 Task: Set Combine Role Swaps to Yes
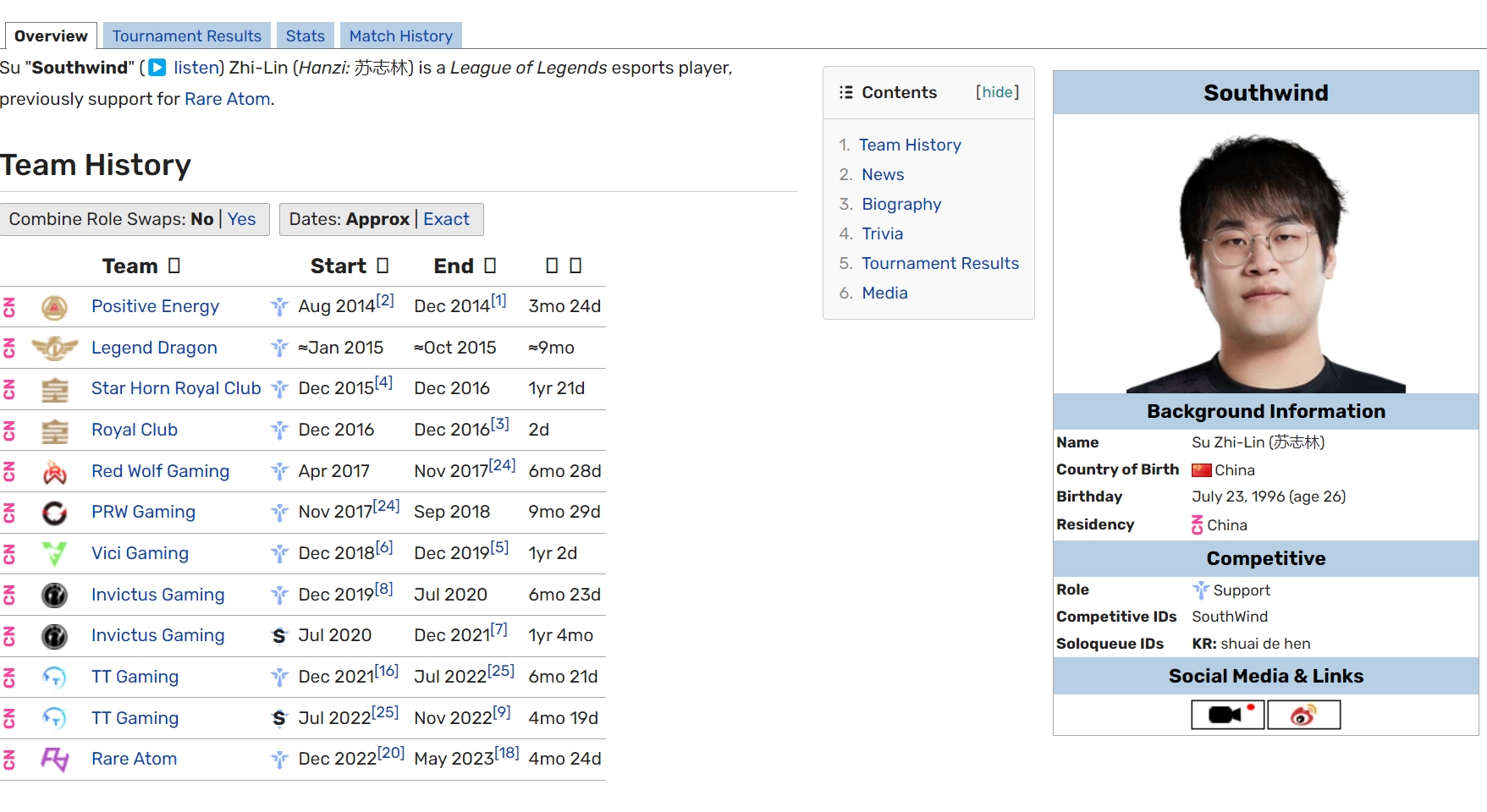(241, 219)
